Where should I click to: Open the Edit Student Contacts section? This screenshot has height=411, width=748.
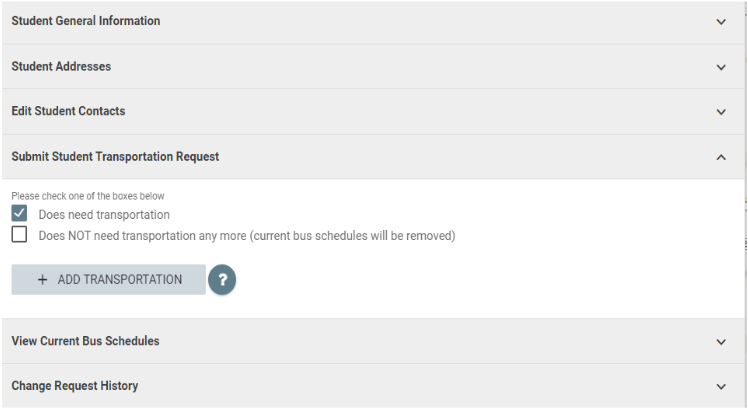pos(374,112)
